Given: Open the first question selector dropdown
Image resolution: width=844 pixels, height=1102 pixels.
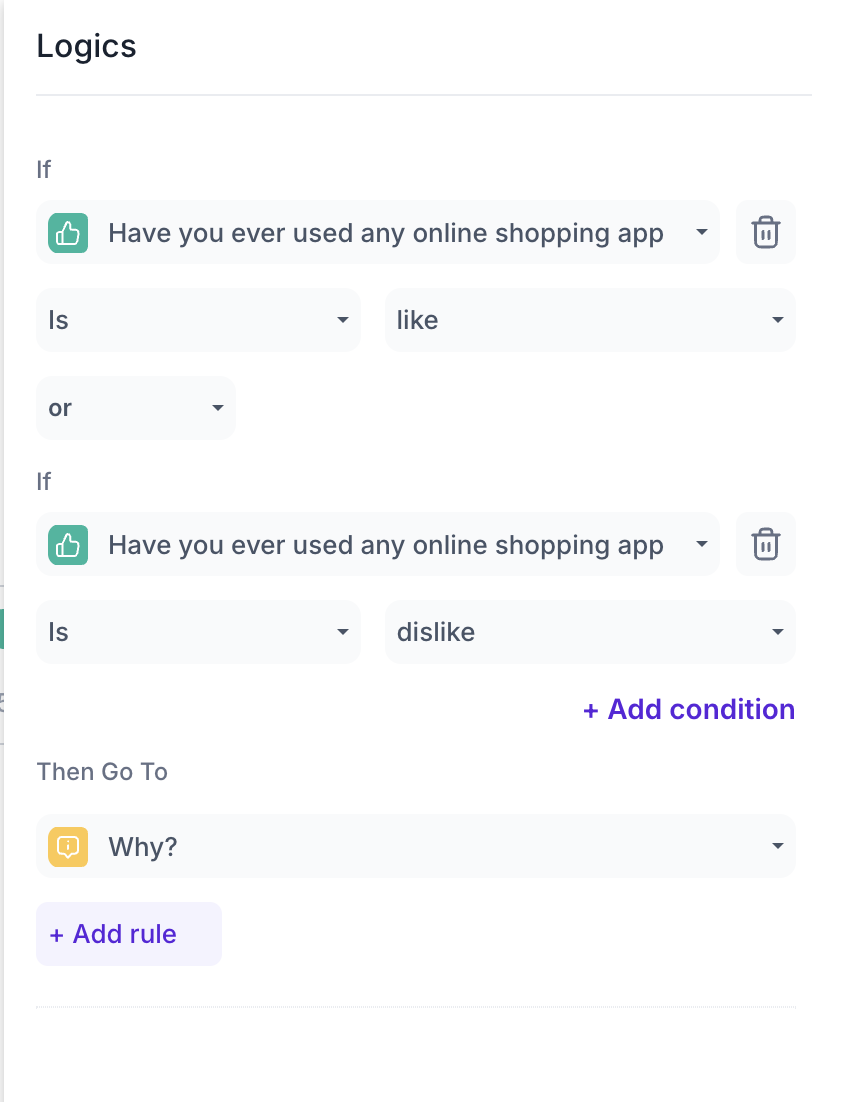Looking at the screenshot, I should [x=377, y=233].
